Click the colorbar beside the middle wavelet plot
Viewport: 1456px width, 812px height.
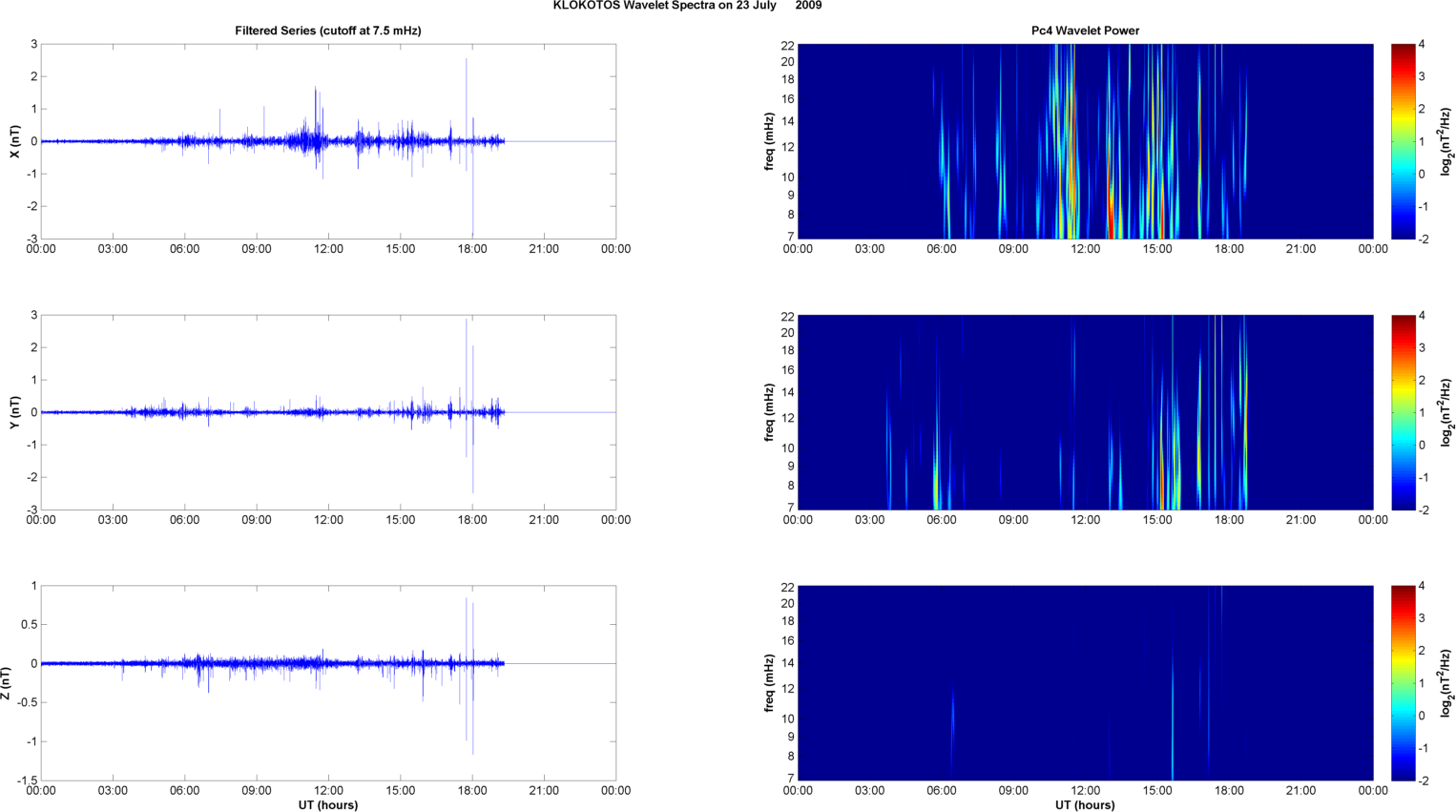(1403, 412)
